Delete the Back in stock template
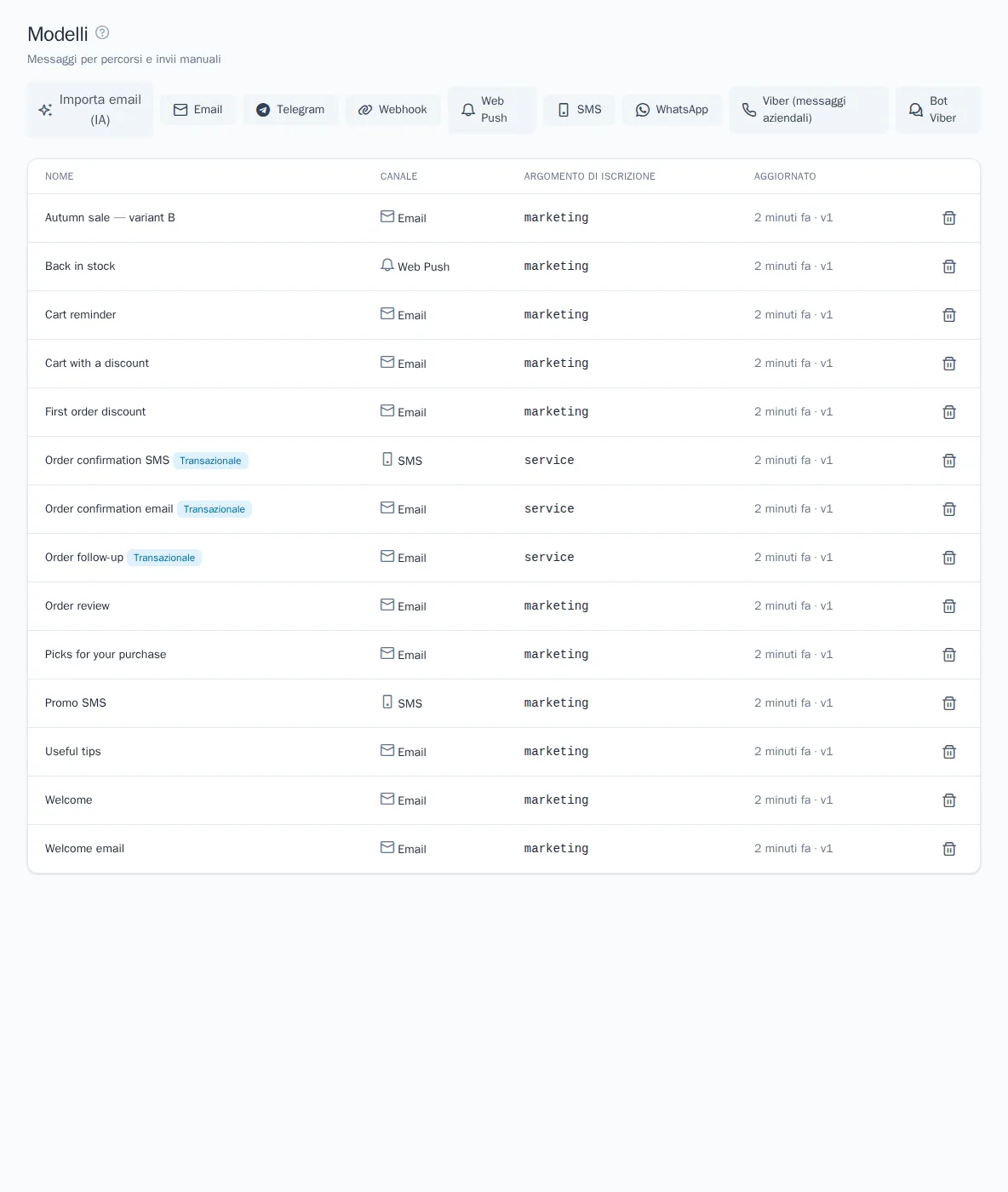The height and width of the screenshot is (1192, 1008). click(949, 266)
